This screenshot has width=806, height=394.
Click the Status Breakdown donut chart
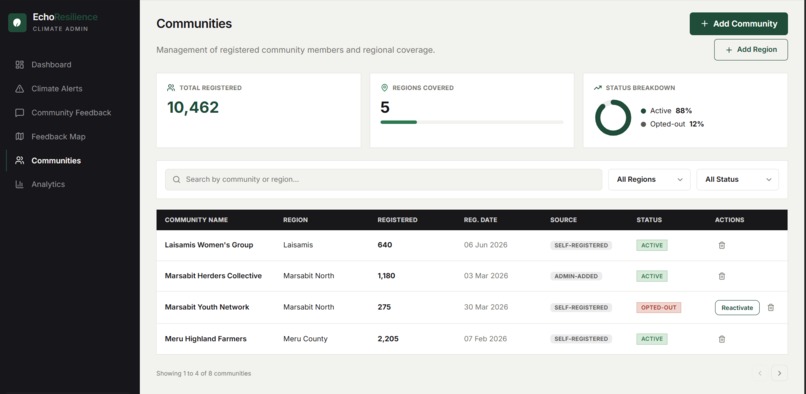coord(613,118)
